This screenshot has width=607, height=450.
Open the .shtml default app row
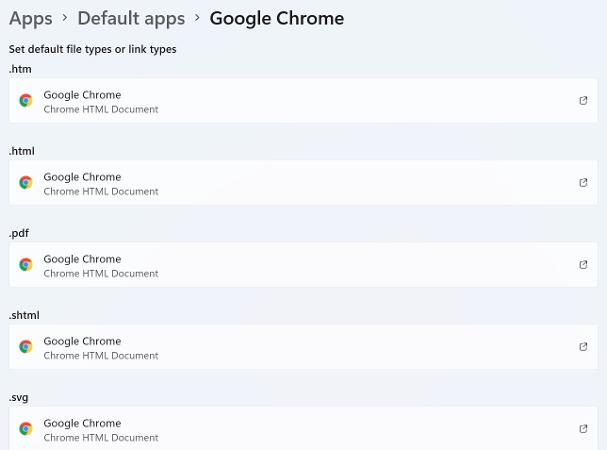[303, 347]
